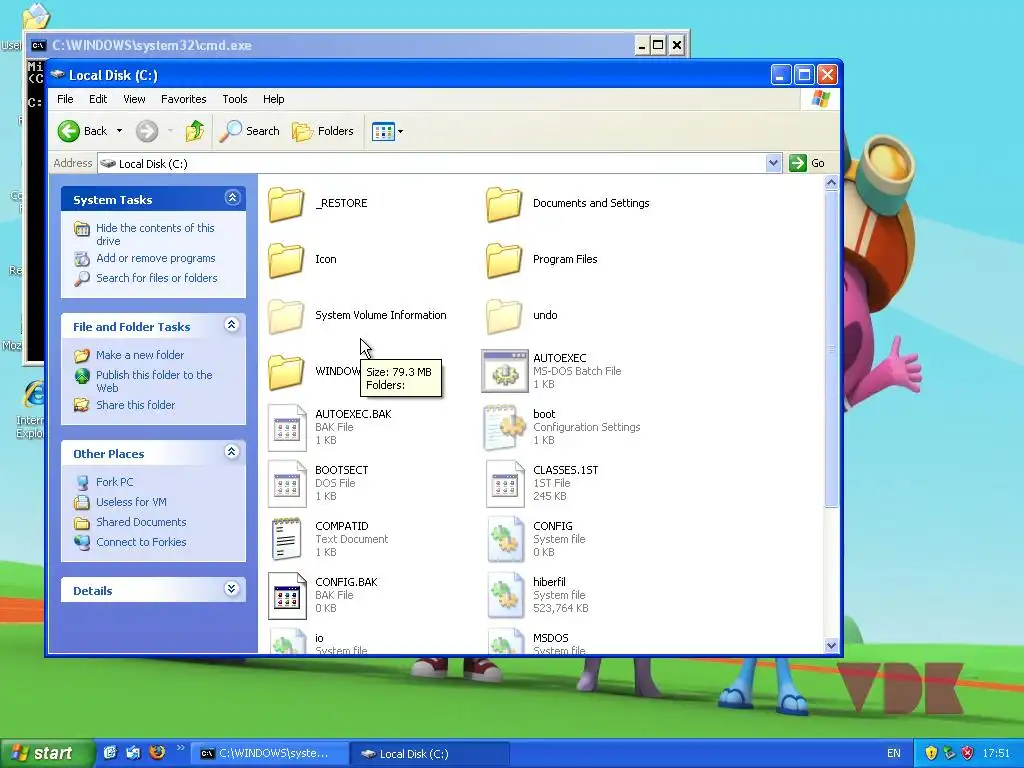This screenshot has width=1024, height=768.
Task: Click scrollbar up arrow in file list
Action: pyautogui.click(x=831, y=183)
